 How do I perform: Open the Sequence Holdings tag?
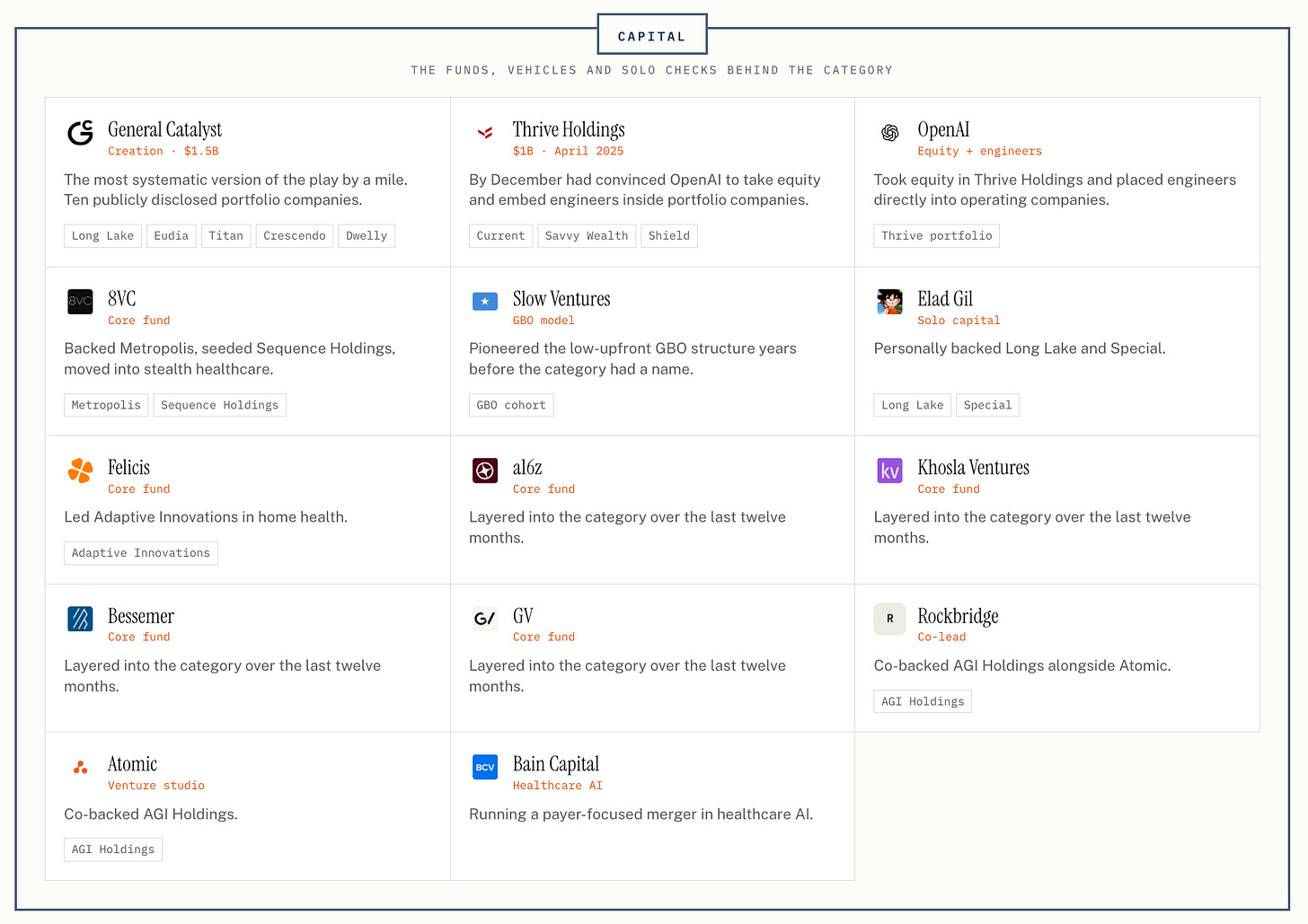tap(220, 405)
